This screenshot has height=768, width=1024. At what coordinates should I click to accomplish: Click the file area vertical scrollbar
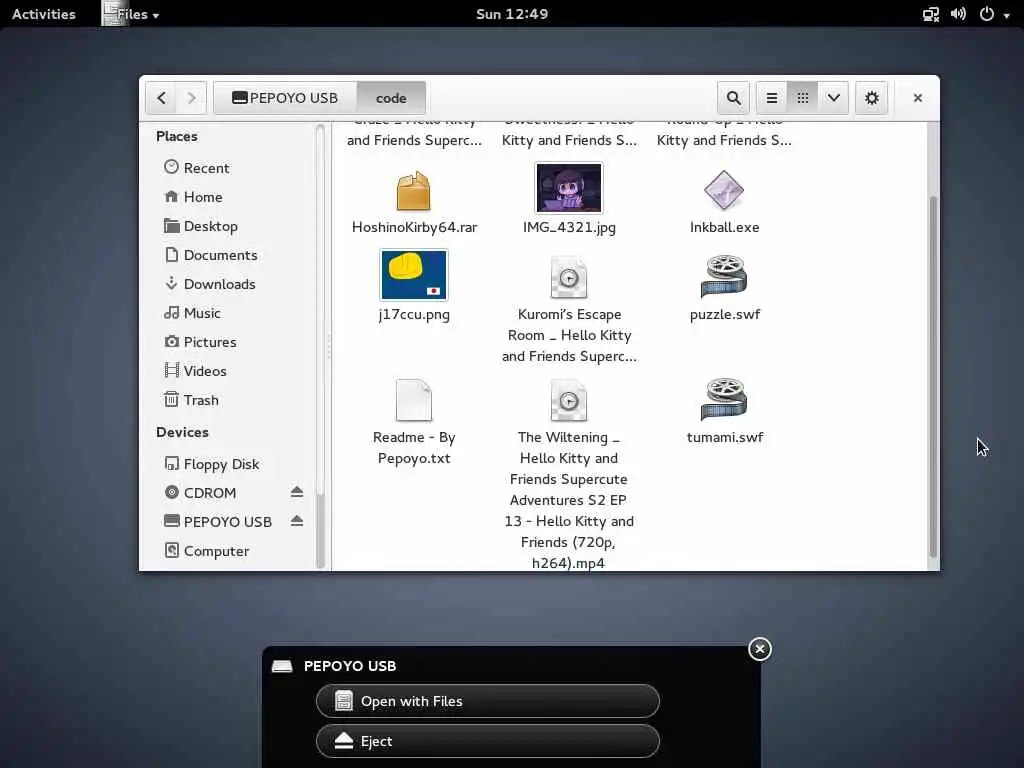933,376
